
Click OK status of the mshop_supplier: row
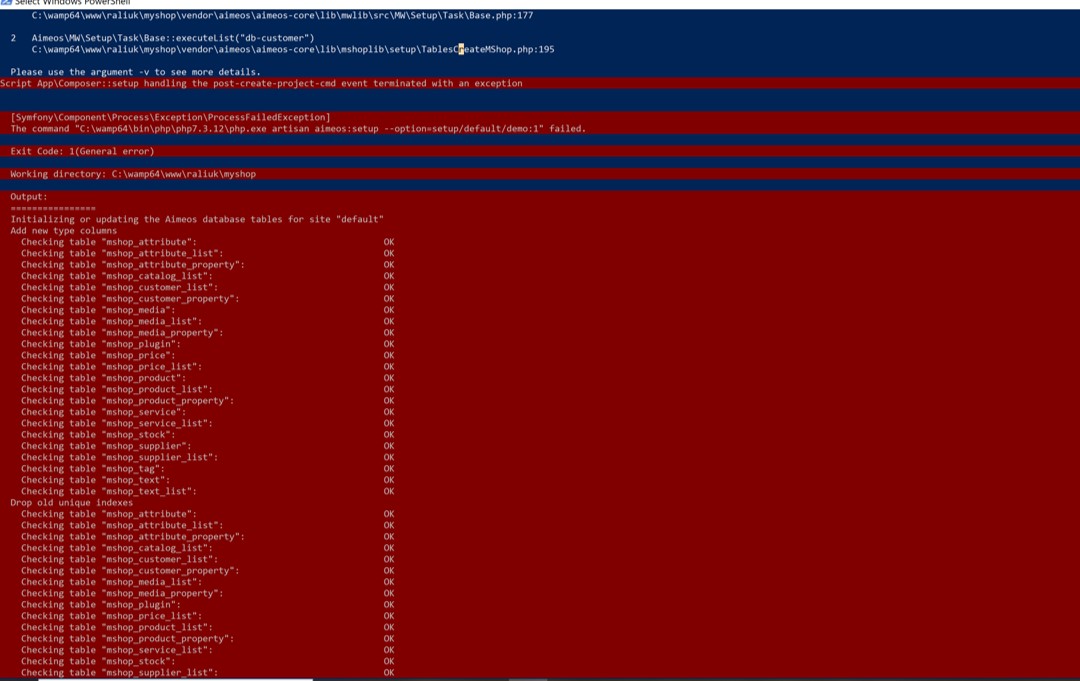point(389,446)
